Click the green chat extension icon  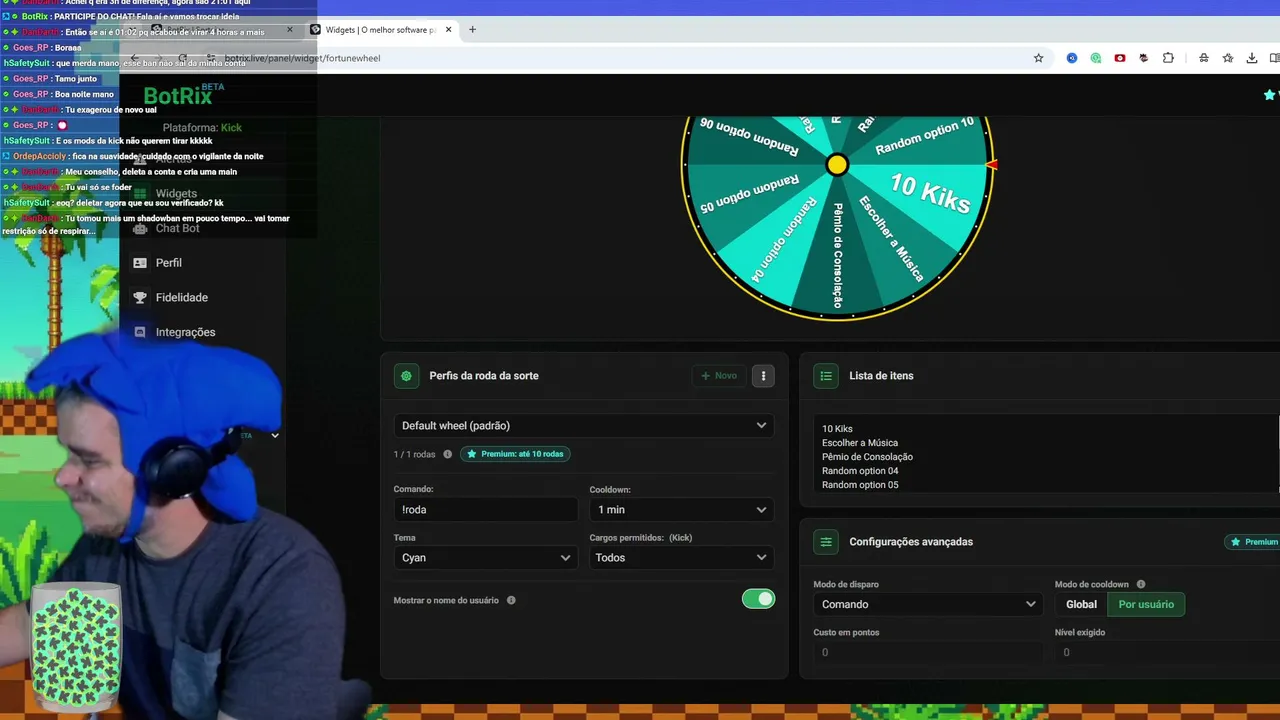(1096, 58)
